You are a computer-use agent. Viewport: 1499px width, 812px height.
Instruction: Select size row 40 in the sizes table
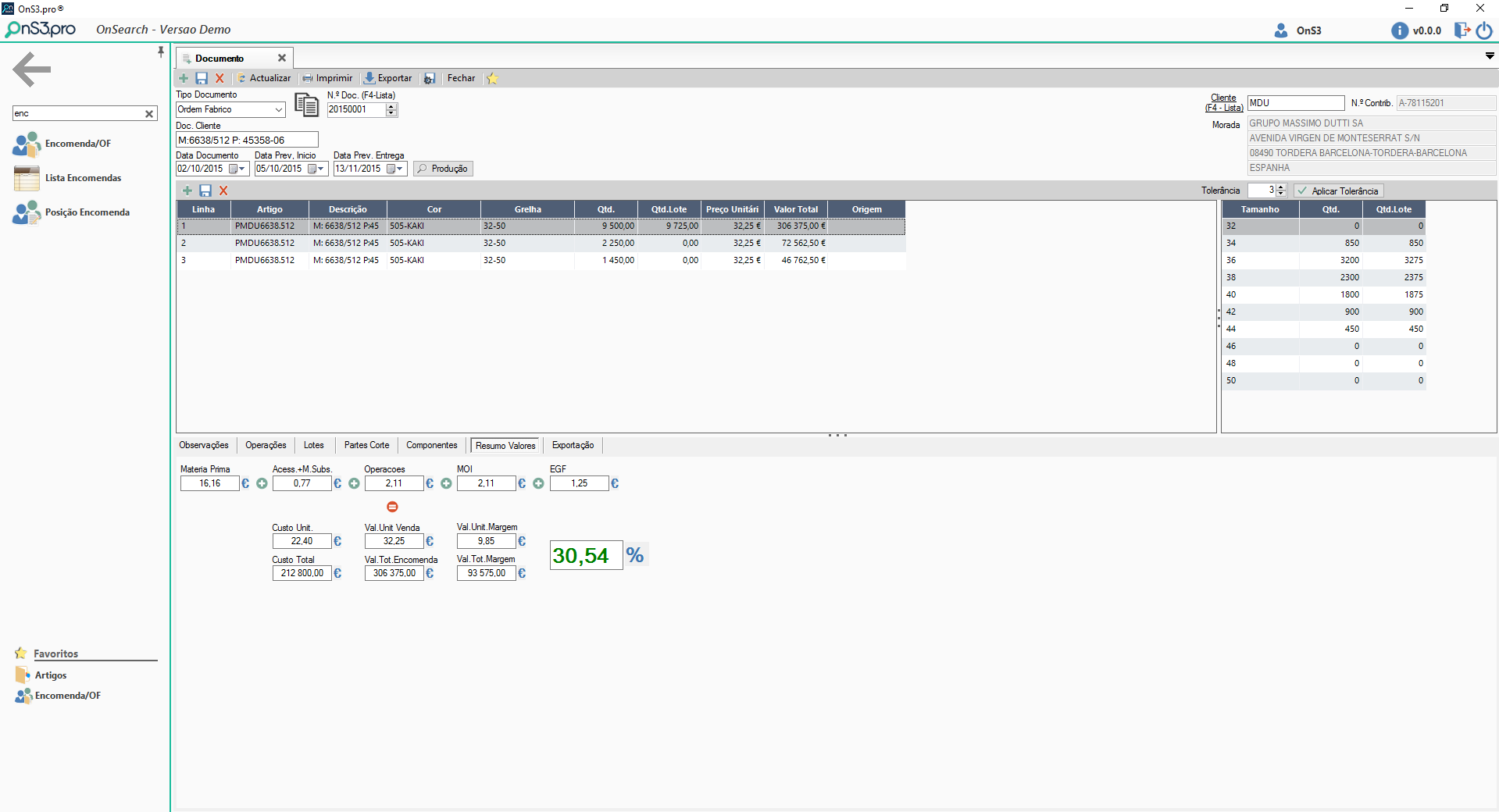coord(1324,295)
